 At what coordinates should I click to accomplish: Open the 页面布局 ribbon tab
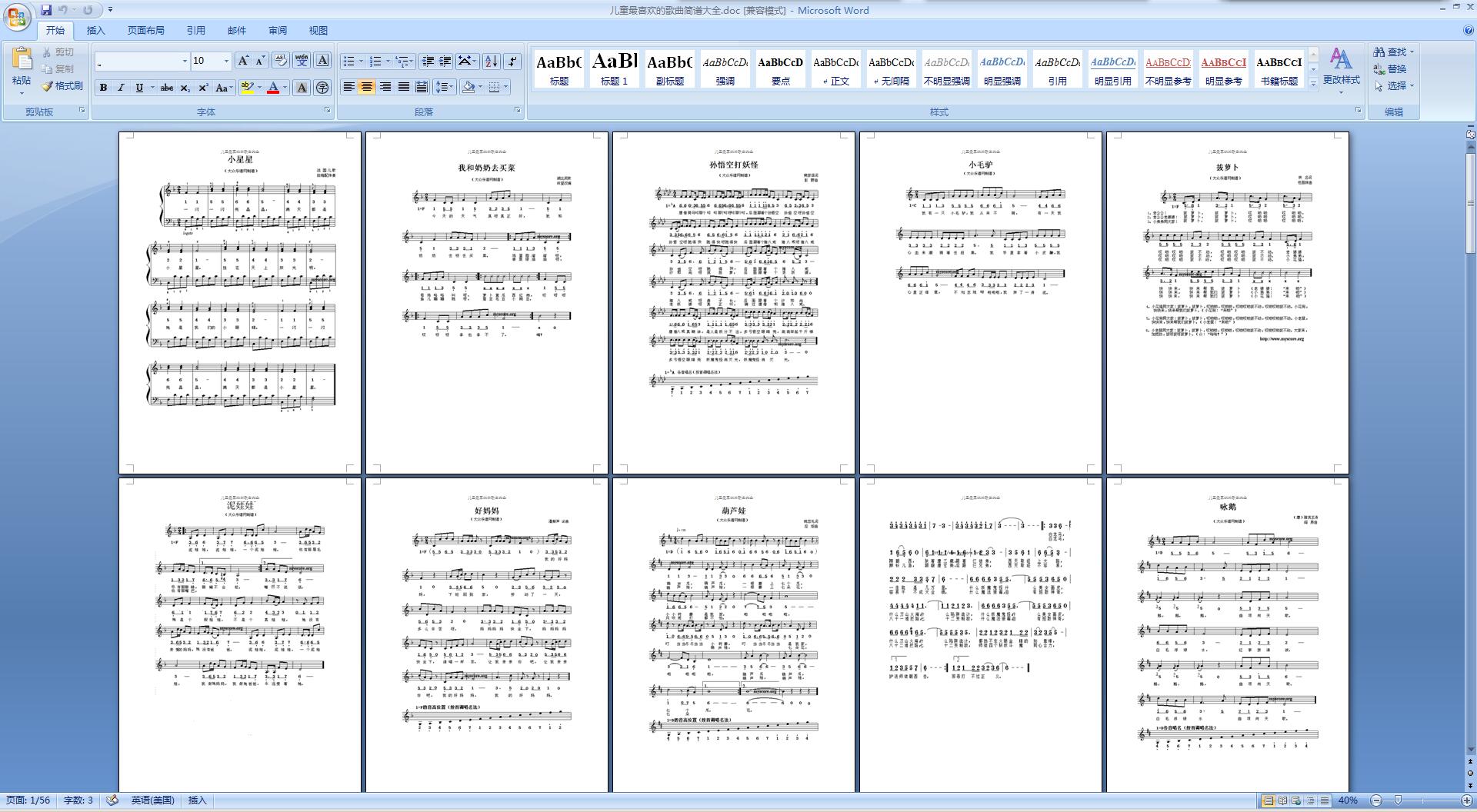(145, 30)
